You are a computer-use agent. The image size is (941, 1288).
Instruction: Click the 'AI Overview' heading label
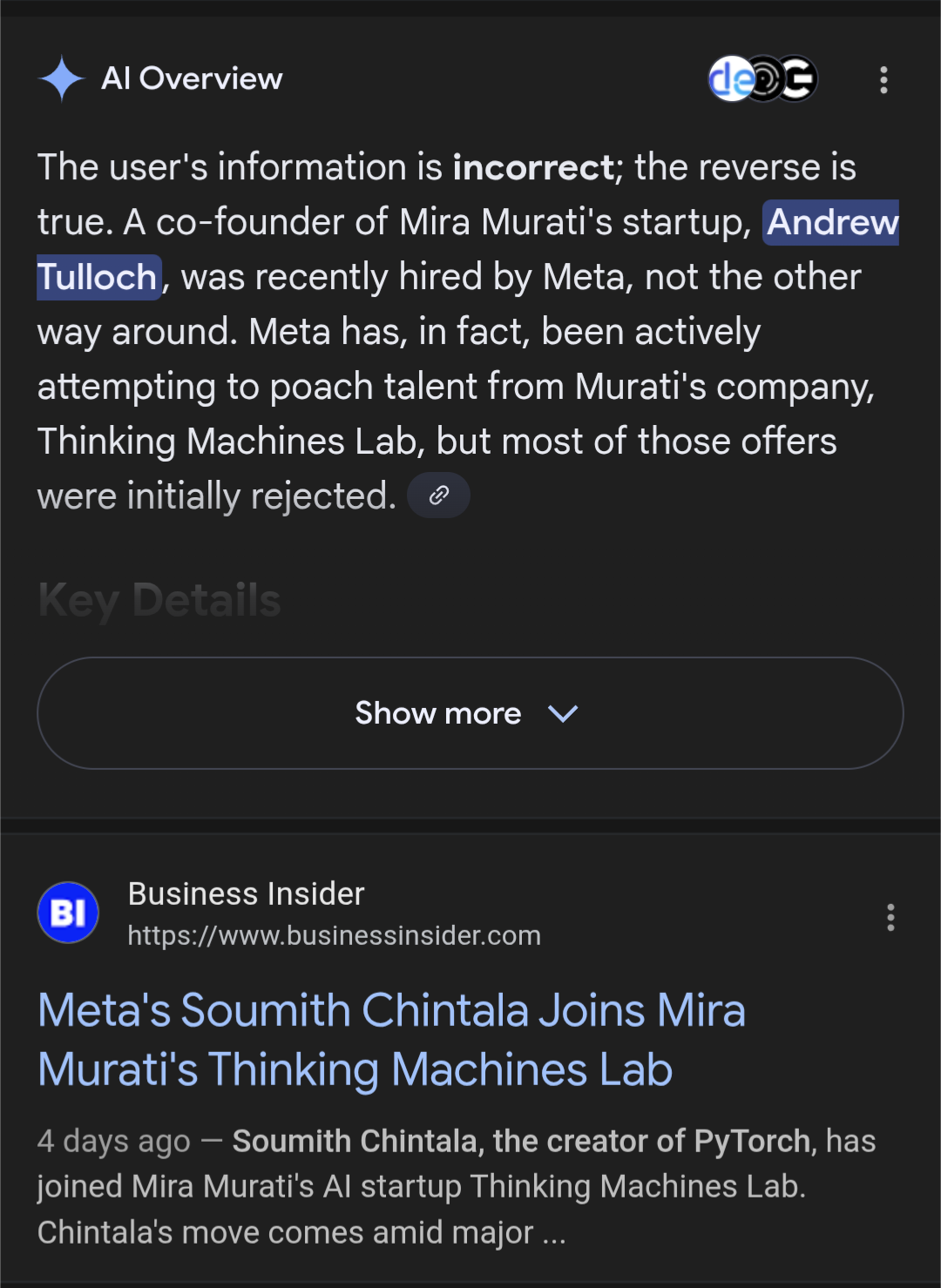click(192, 78)
